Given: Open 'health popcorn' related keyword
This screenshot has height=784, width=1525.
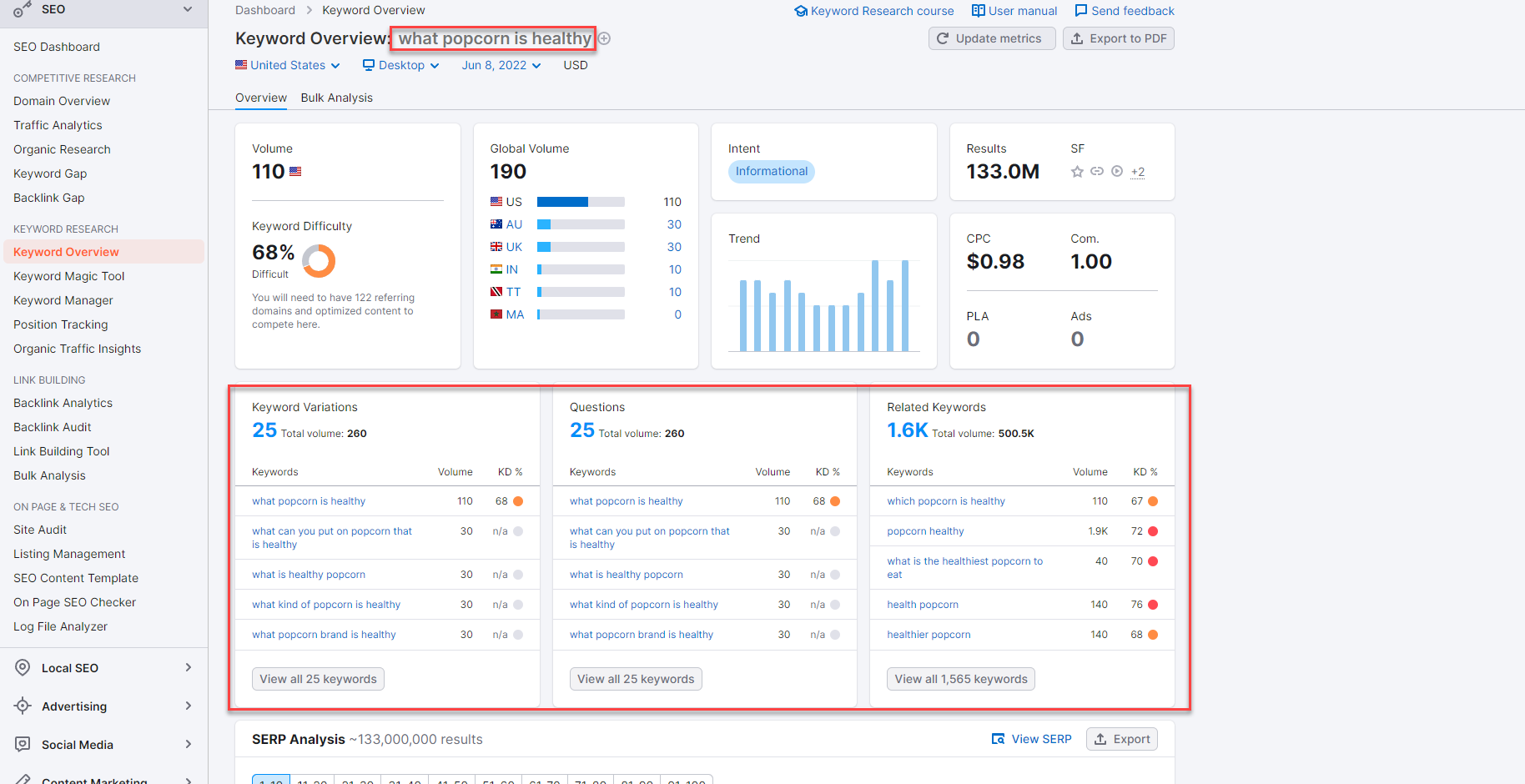Looking at the screenshot, I should pyautogui.click(x=923, y=605).
